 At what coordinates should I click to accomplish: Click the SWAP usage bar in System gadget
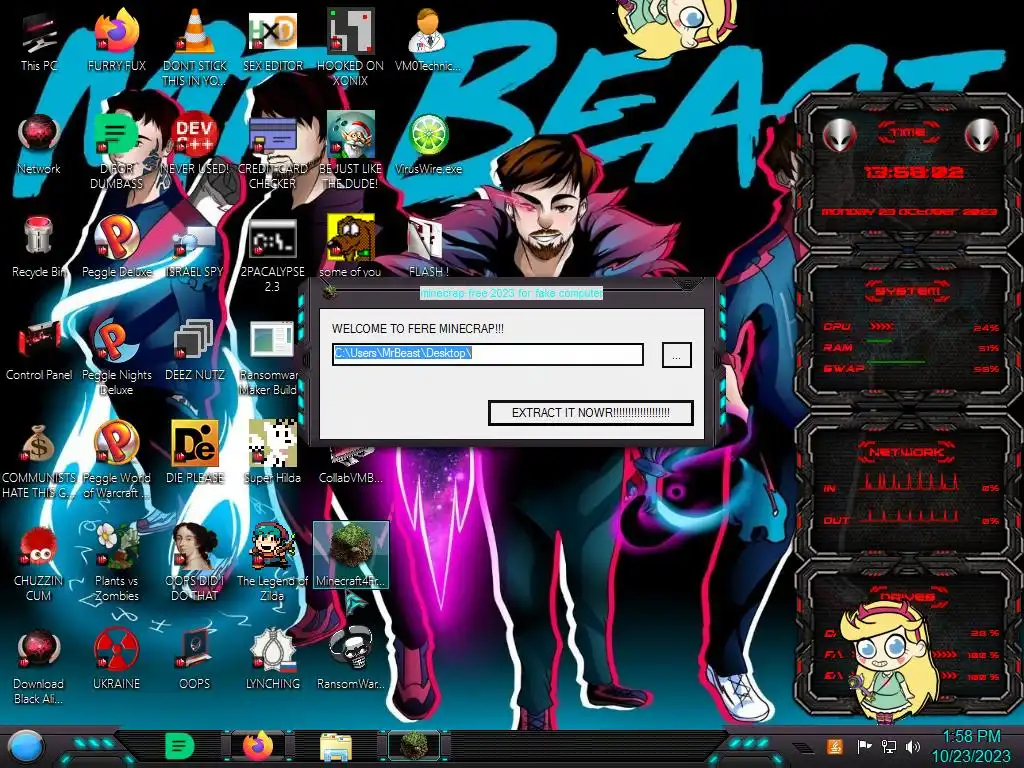click(896, 362)
